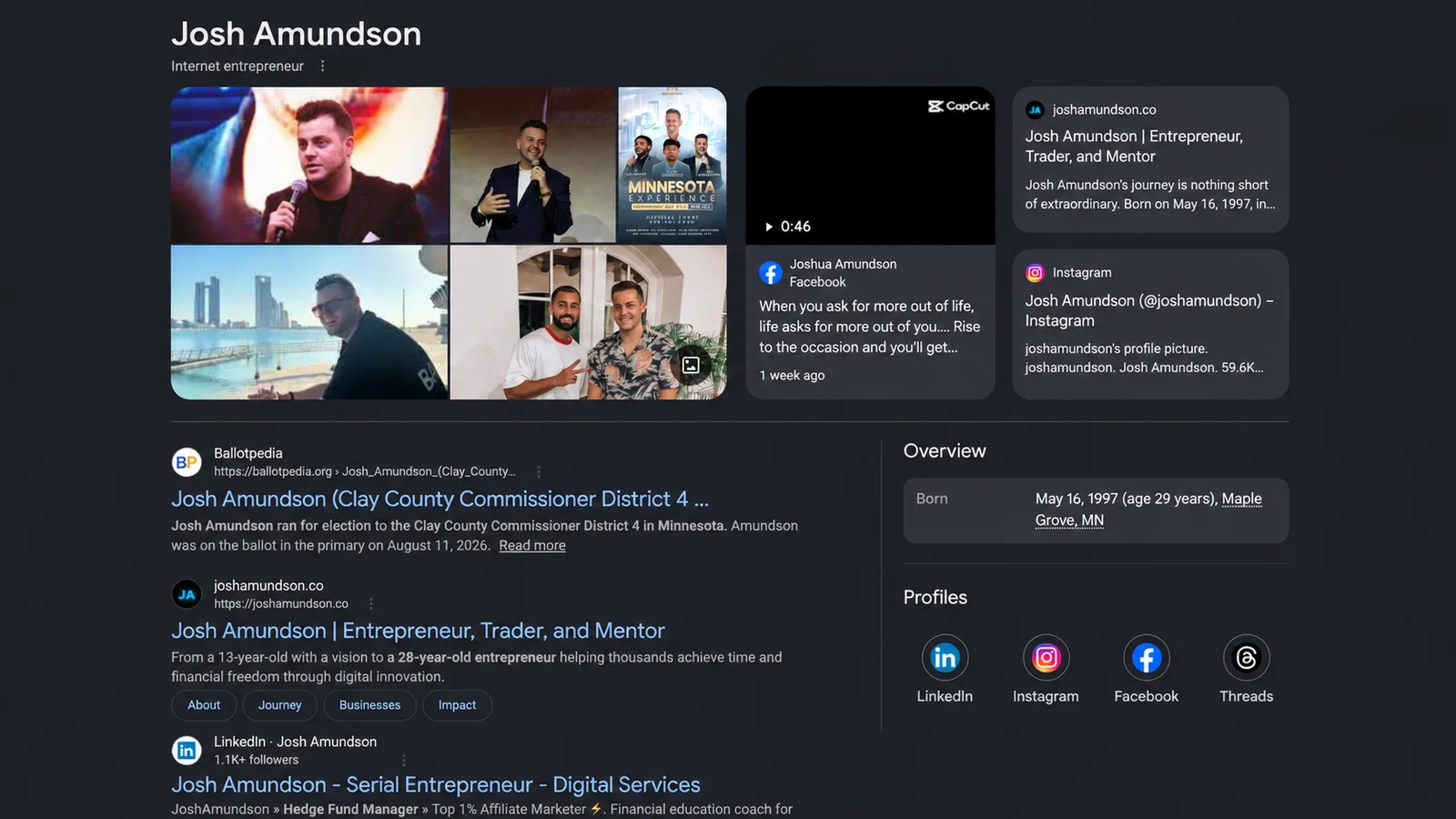Open the joshamundson.co card title in top panel
The width and height of the screenshot is (1456, 819).
(1134, 146)
